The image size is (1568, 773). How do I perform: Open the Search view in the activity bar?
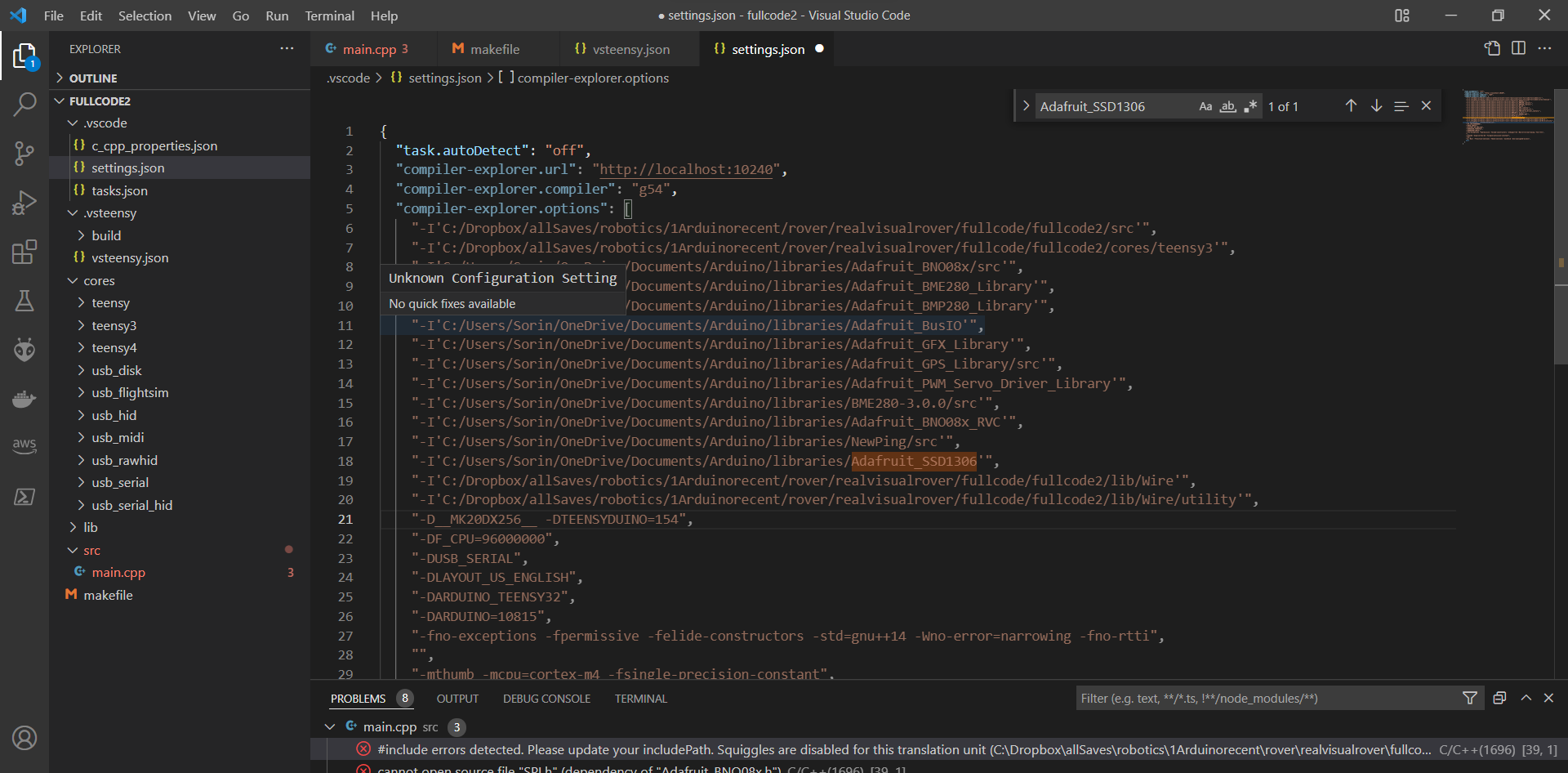(24, 105)
